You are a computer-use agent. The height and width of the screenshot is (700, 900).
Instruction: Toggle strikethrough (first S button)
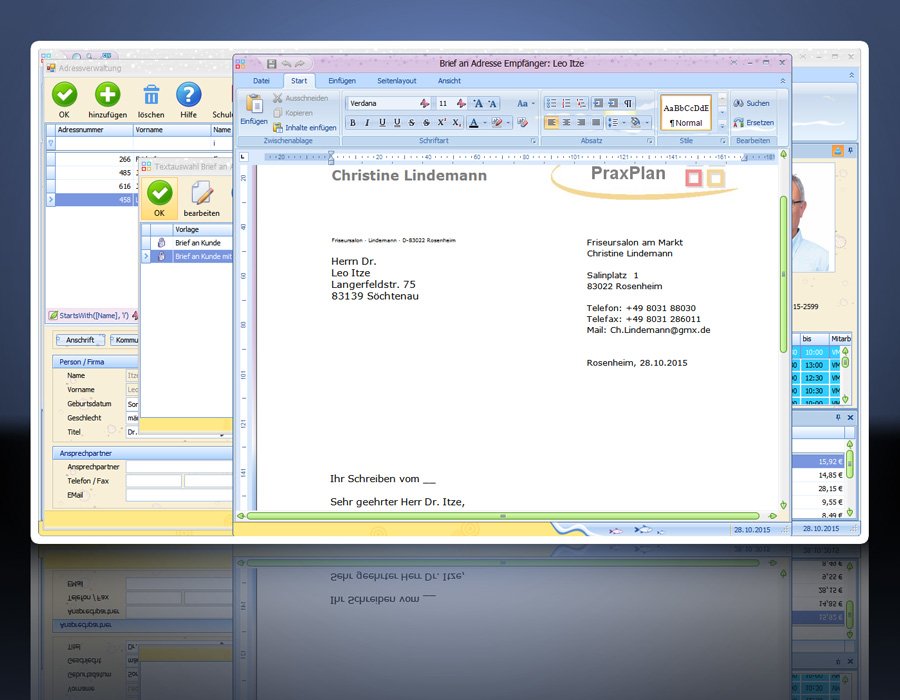412,122
